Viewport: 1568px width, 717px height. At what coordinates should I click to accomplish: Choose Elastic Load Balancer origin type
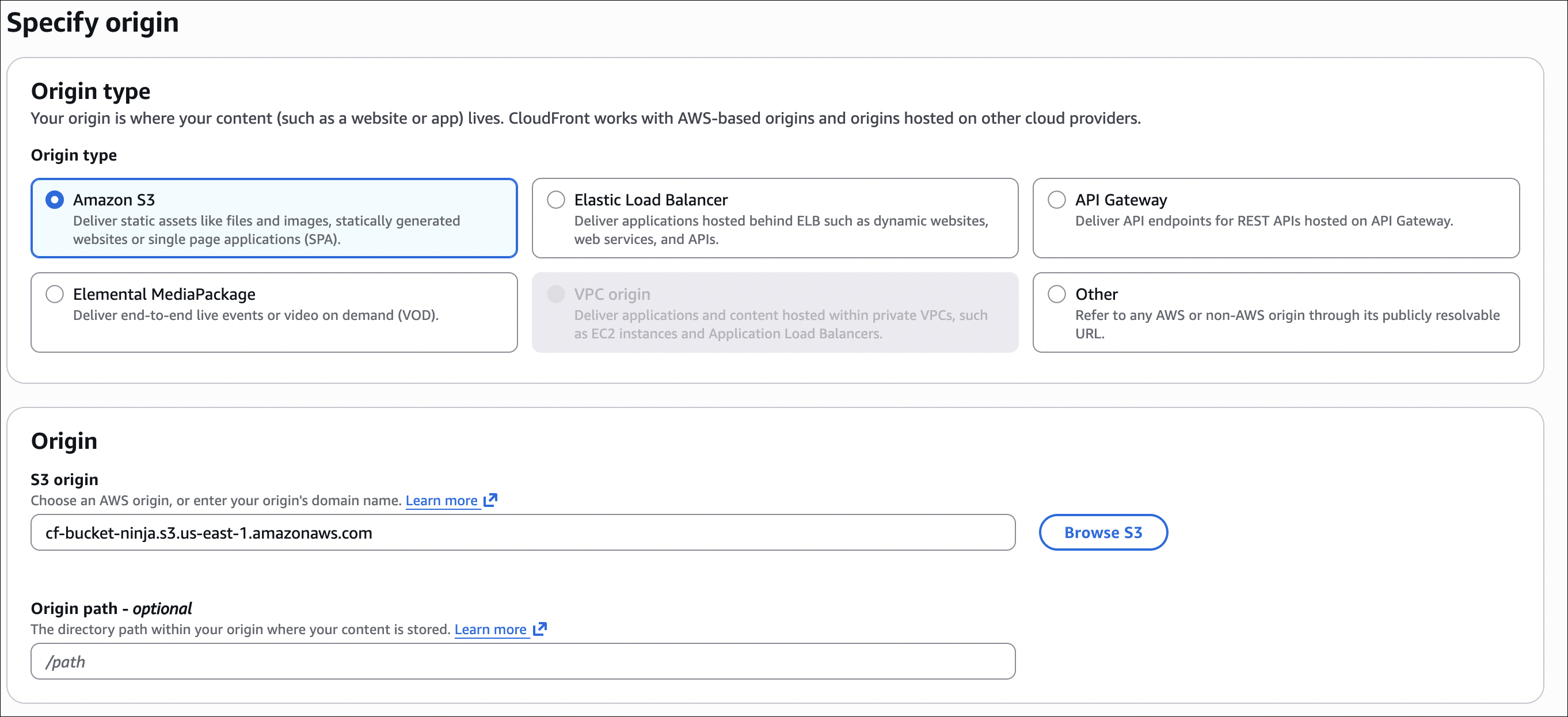(x=555, y=200)
